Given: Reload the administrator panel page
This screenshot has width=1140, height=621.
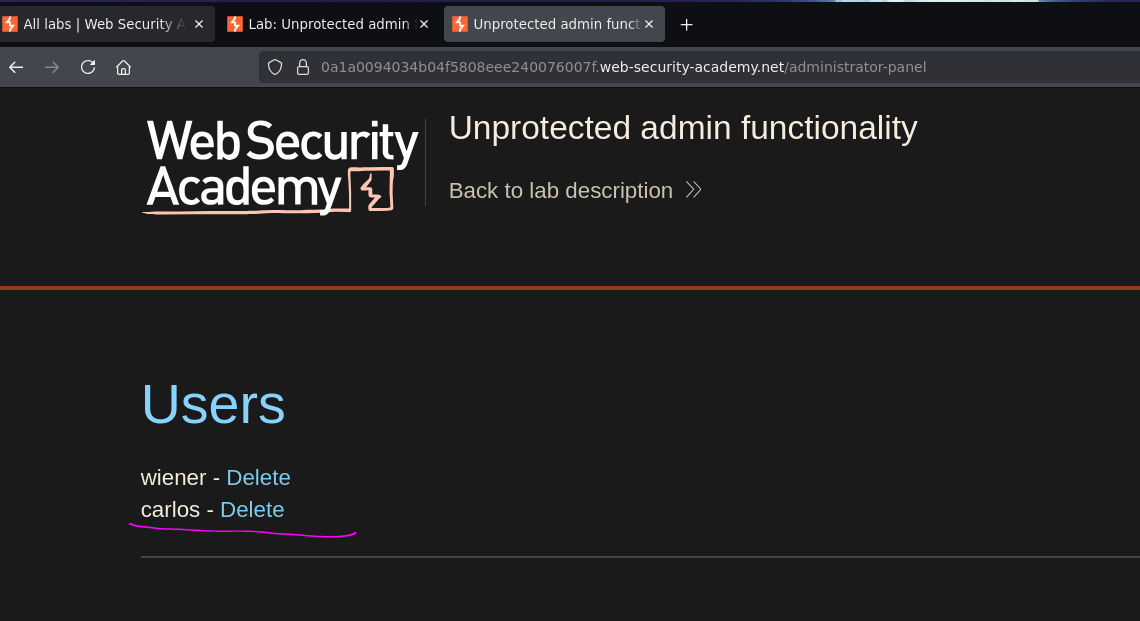Looking at the screenshot, I should pyautogui.click(x=88, y=68).
